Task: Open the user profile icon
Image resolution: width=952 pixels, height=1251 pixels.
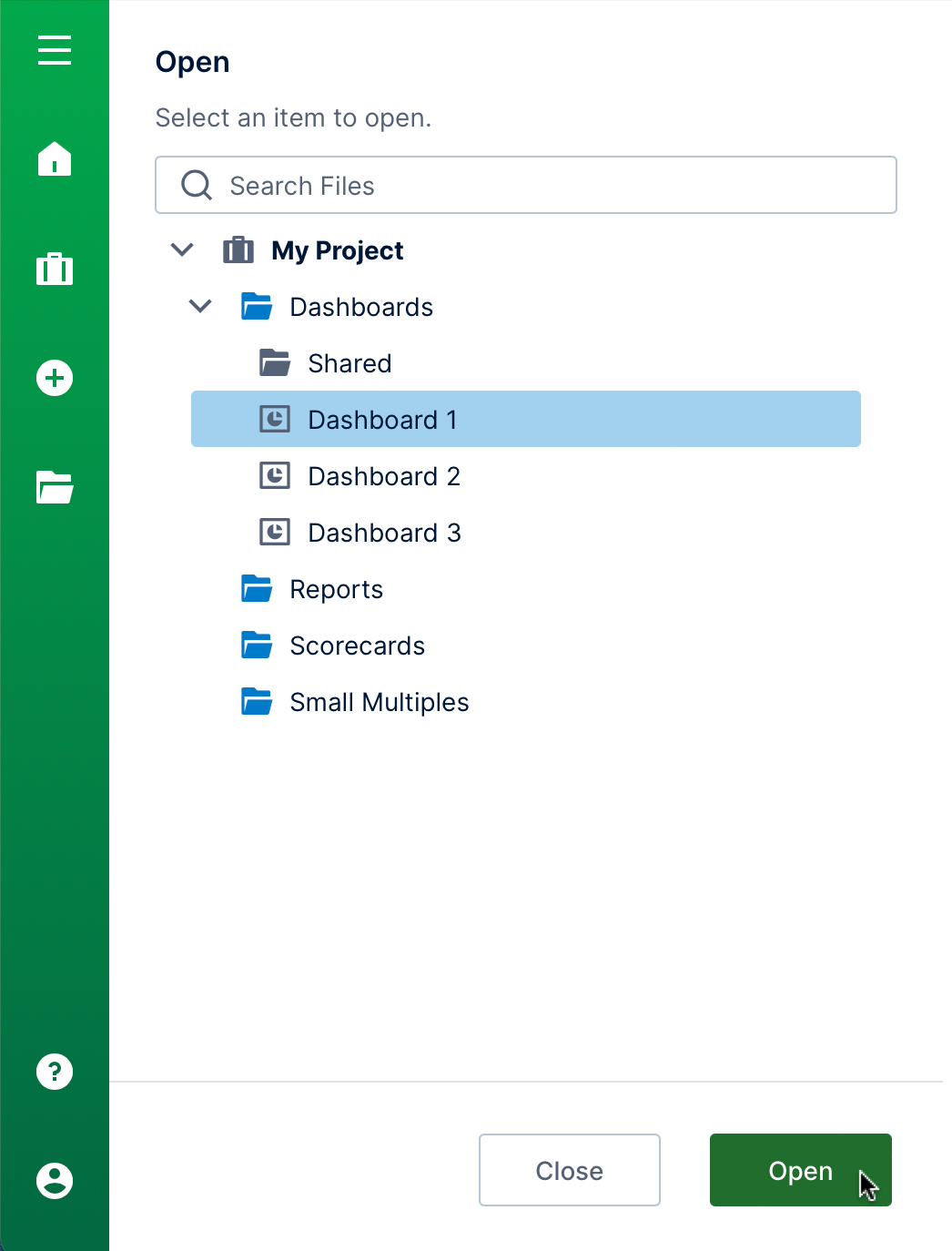Action: (x=55, y=1181)
